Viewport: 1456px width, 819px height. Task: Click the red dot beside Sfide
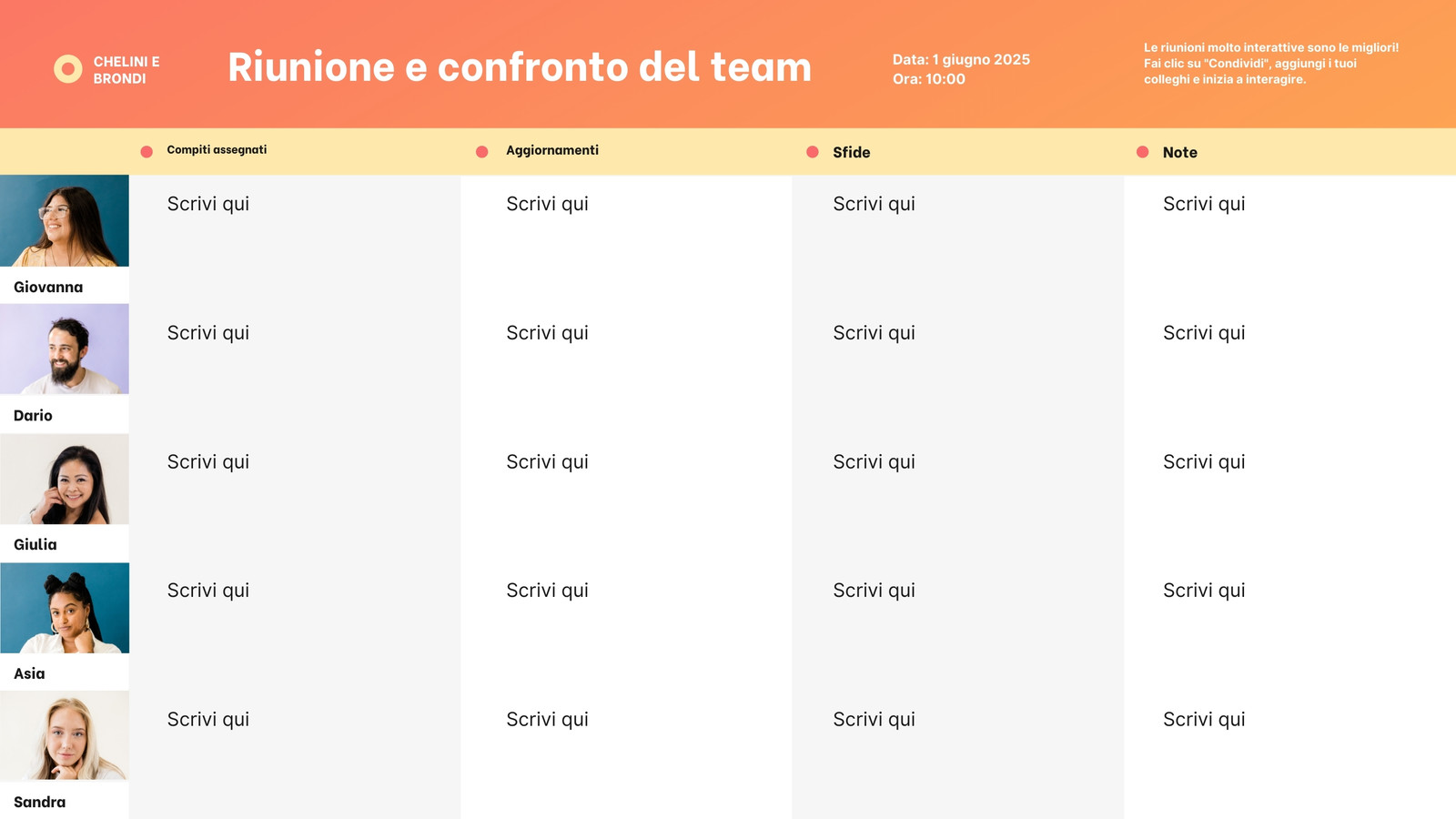click(x=813, y=152)
